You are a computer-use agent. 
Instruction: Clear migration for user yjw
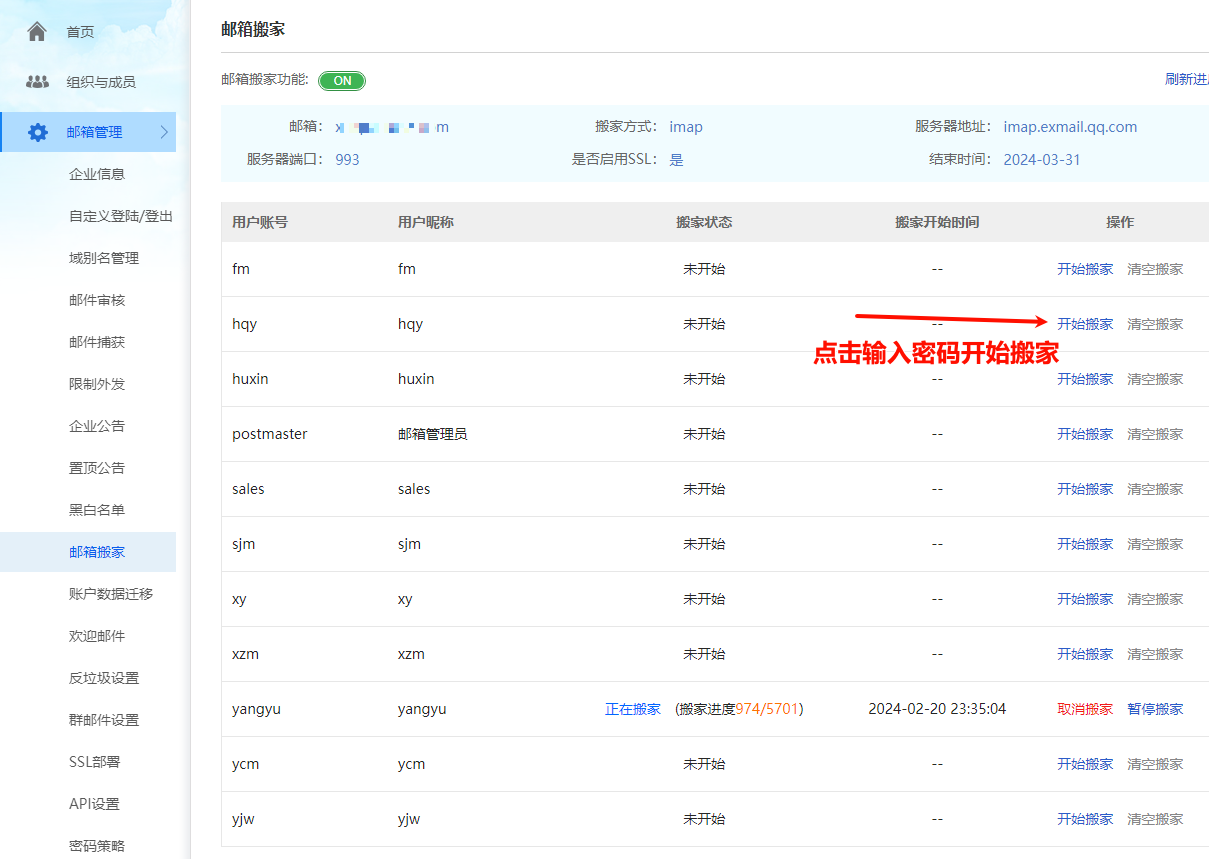[1155, 819]
